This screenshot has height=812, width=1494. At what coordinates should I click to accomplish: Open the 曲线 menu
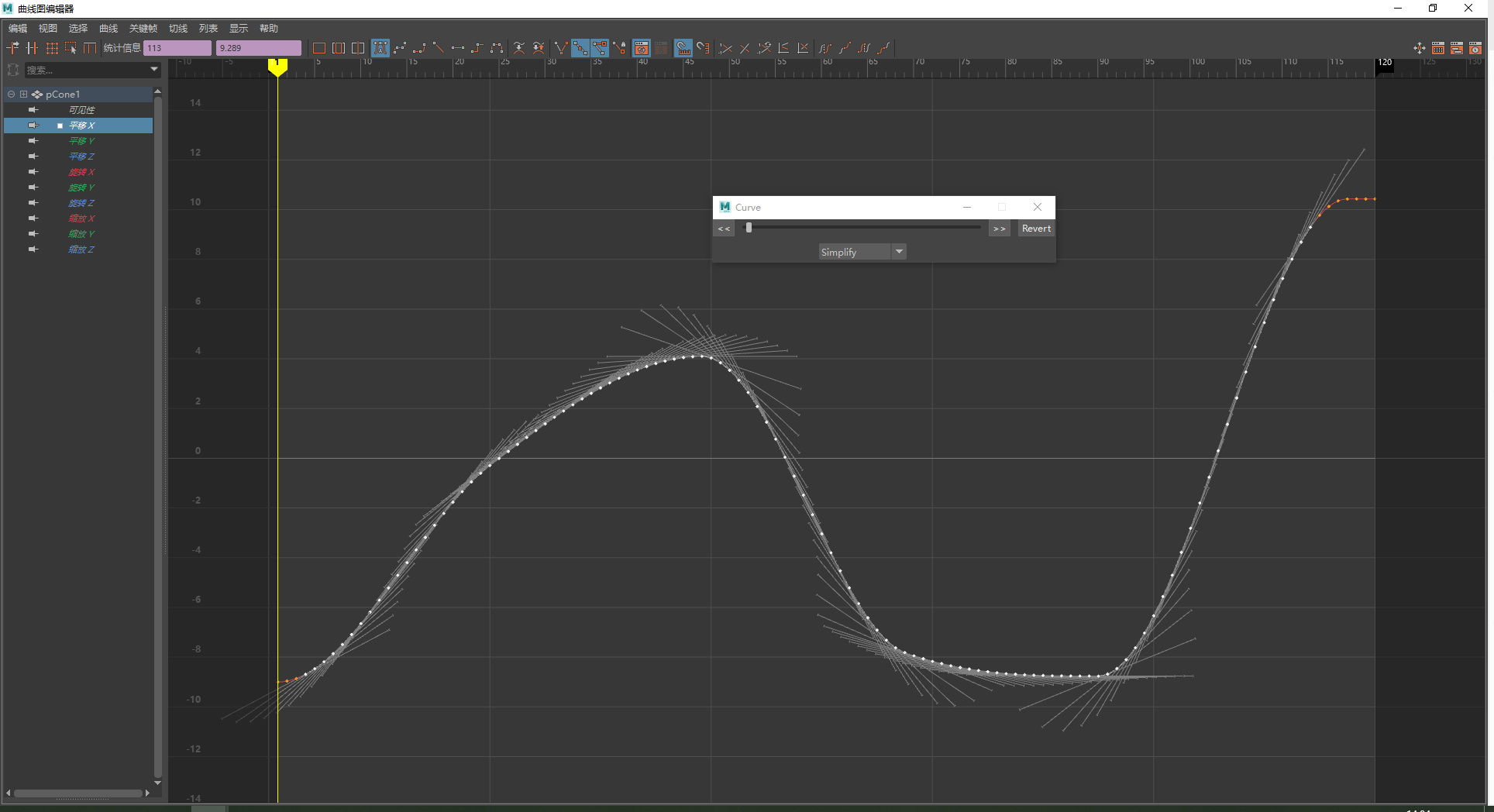[108, 28]
